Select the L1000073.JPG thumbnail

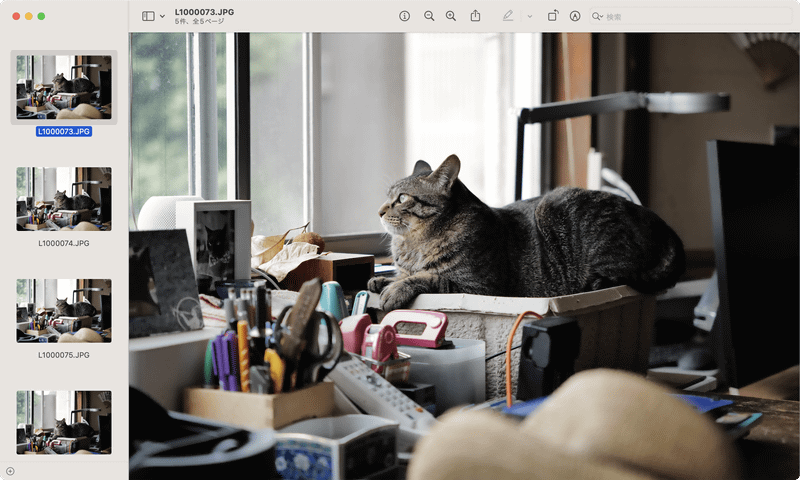click(x=64, y=87)
